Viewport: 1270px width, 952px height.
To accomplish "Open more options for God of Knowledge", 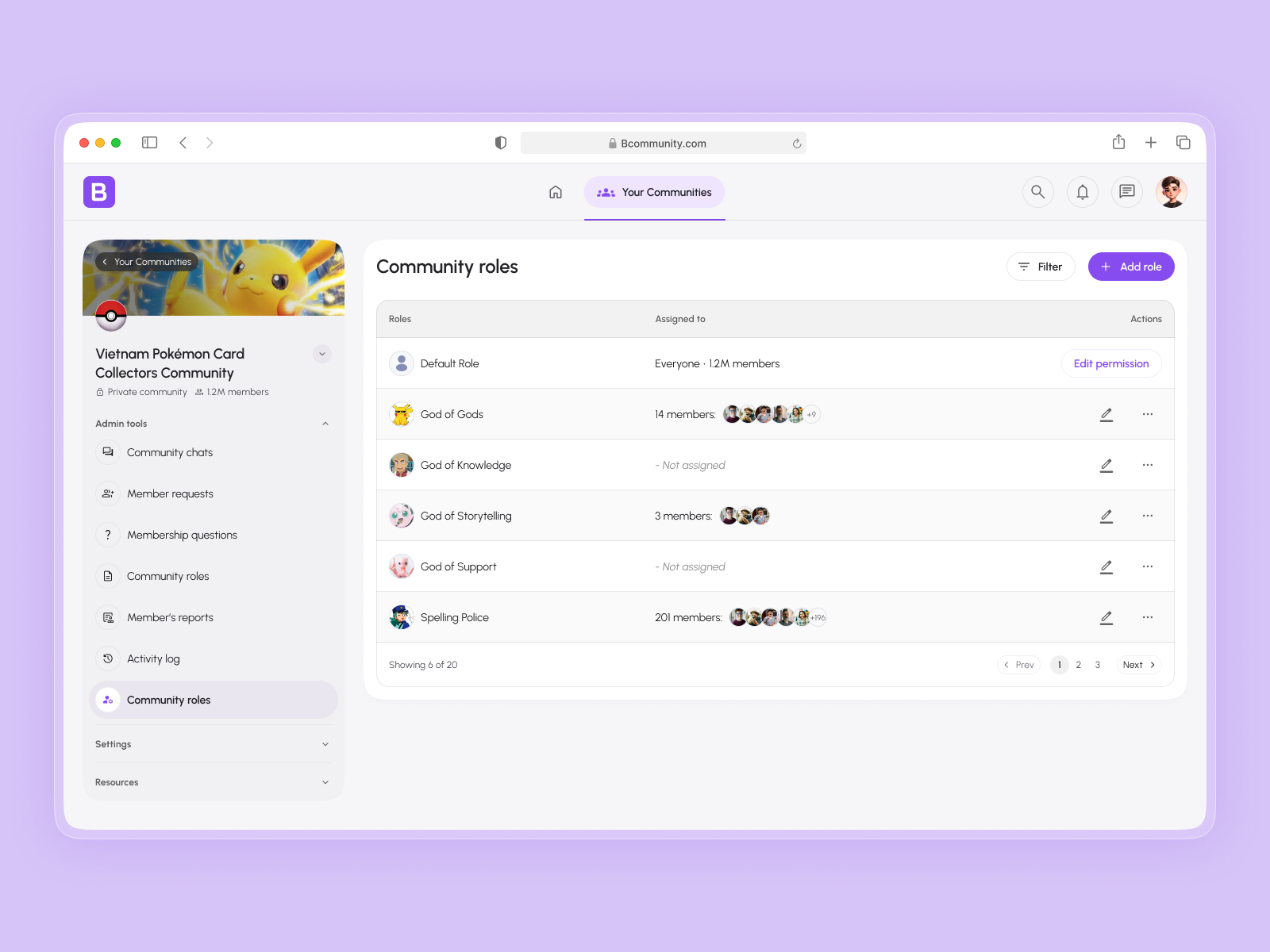I will 1148,465.
